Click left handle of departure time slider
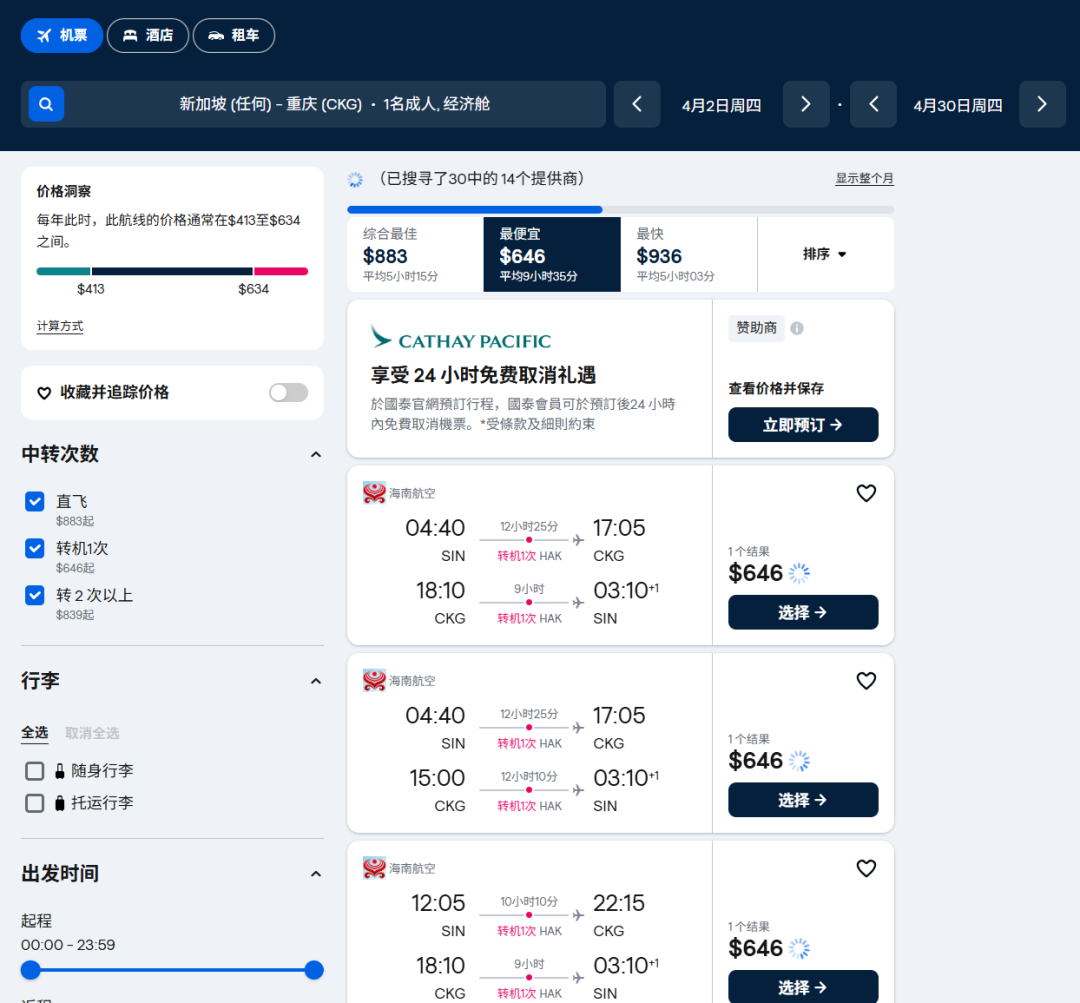This screenshot has width=1080, height=1003. [x=31, y=970]
